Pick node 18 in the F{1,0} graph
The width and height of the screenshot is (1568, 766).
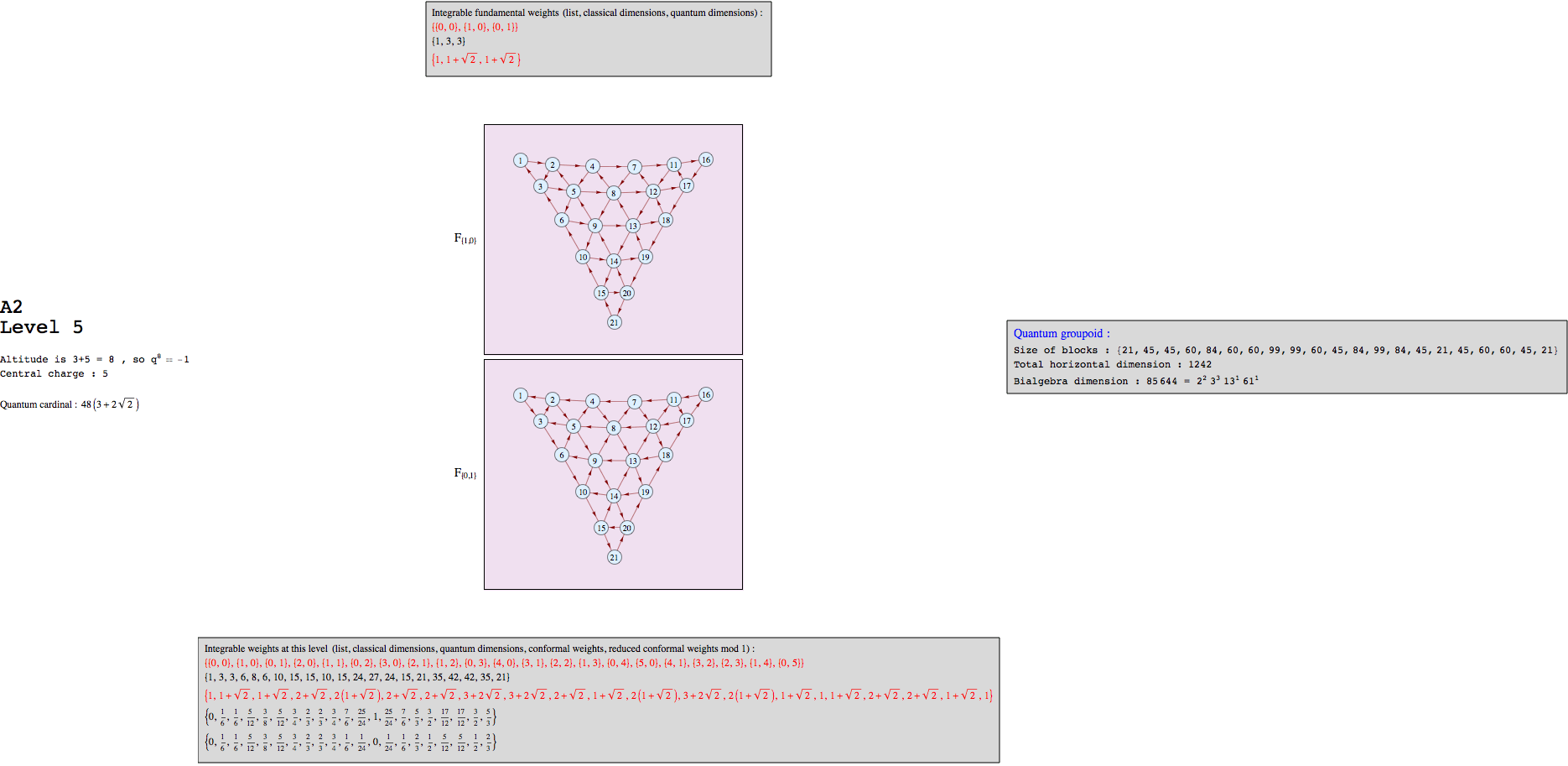tap(666, 220)
